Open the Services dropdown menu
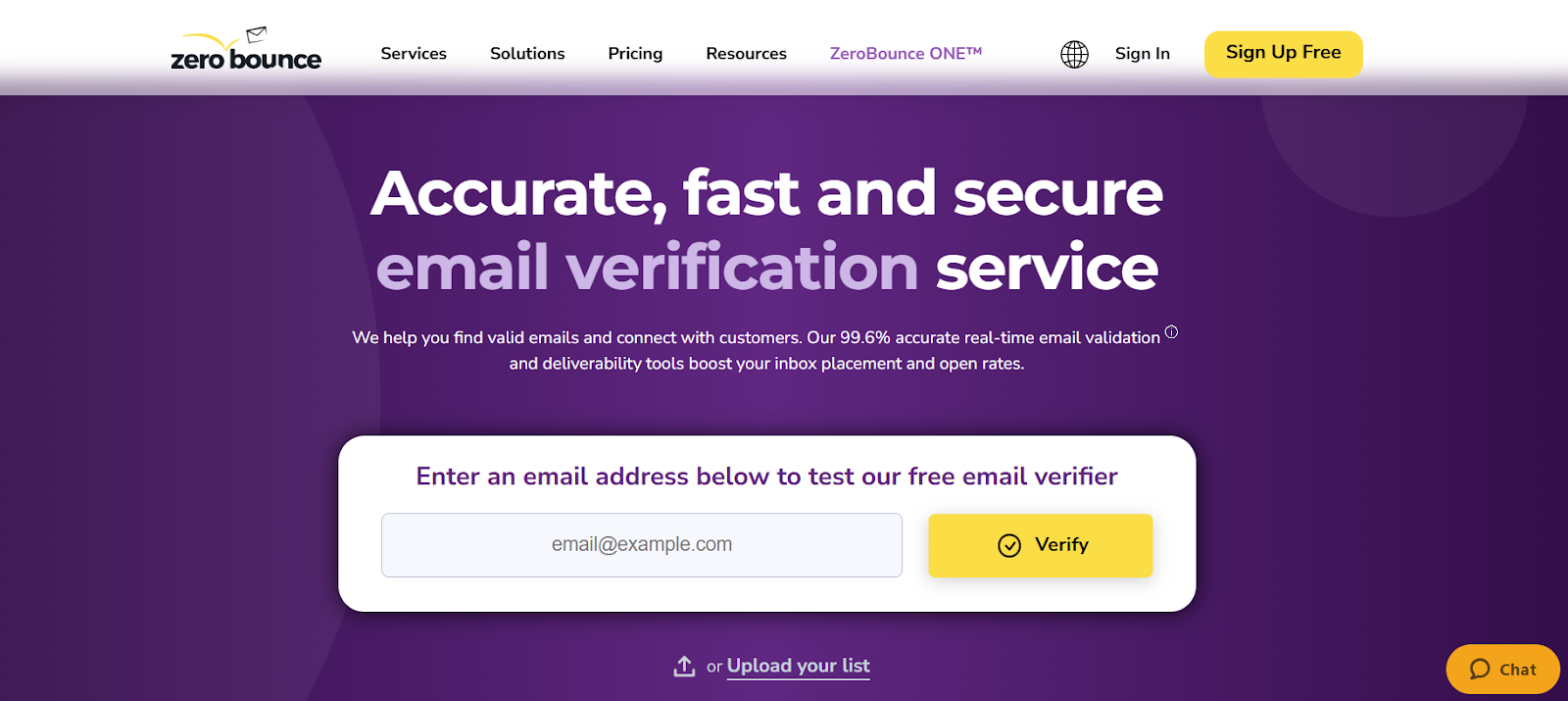1568x701 pixels. pyautogui.click(x=413, y=54)
